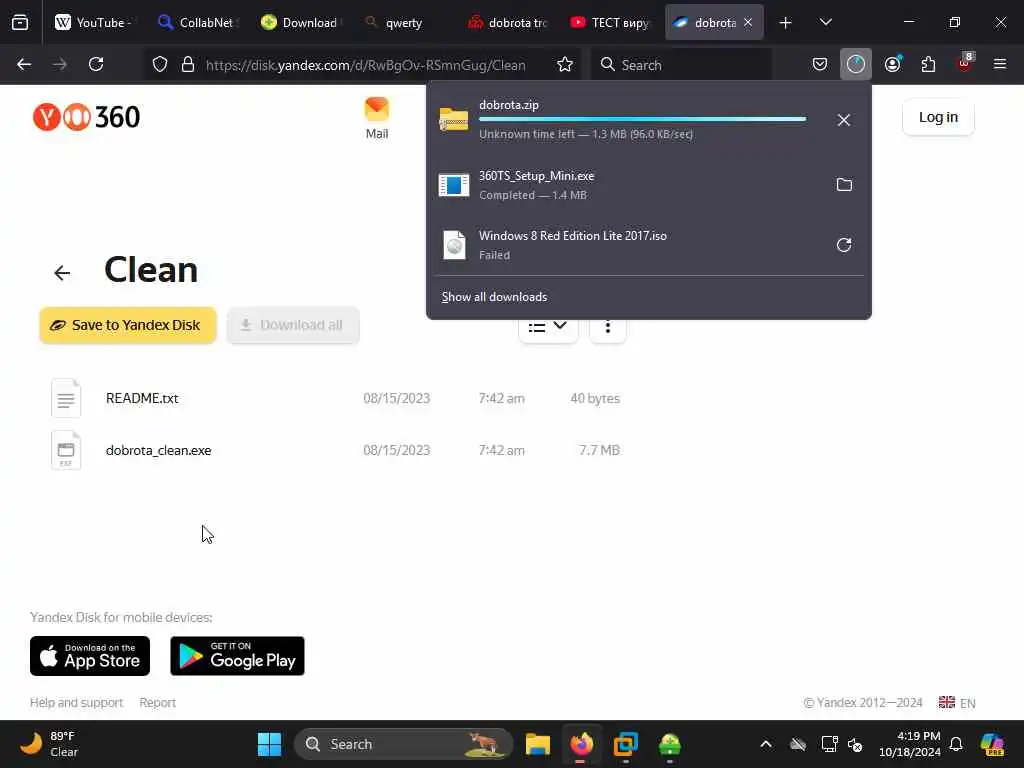View site security padlock info
Image resolution: width=1024 pixels, height=768 pixels.
[x=188, y=64]
